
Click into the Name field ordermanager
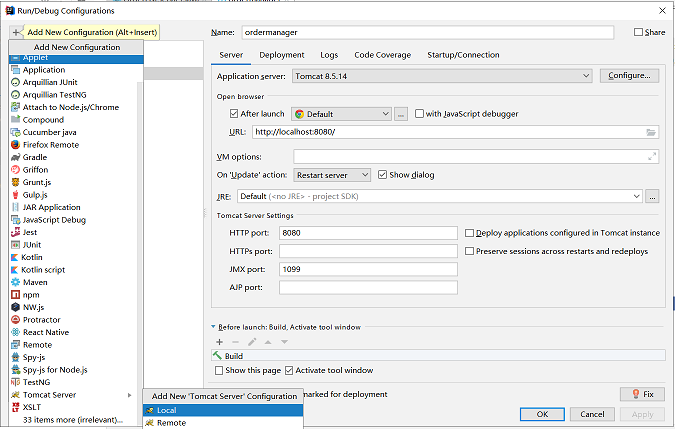428,32
